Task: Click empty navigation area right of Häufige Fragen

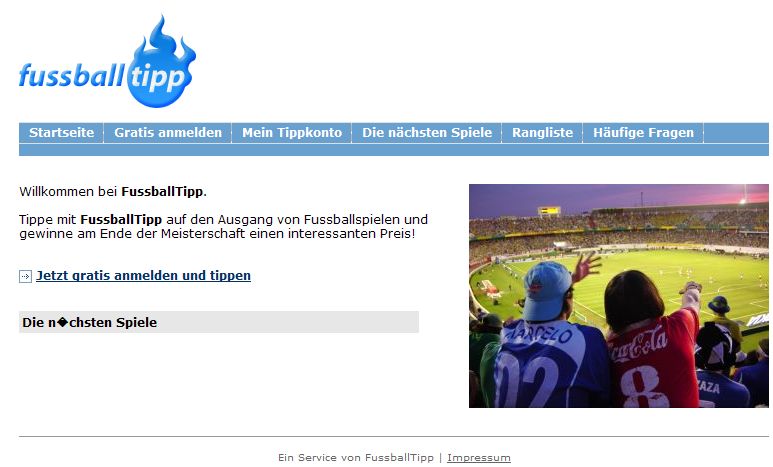Action: click(x=737, y=133)
